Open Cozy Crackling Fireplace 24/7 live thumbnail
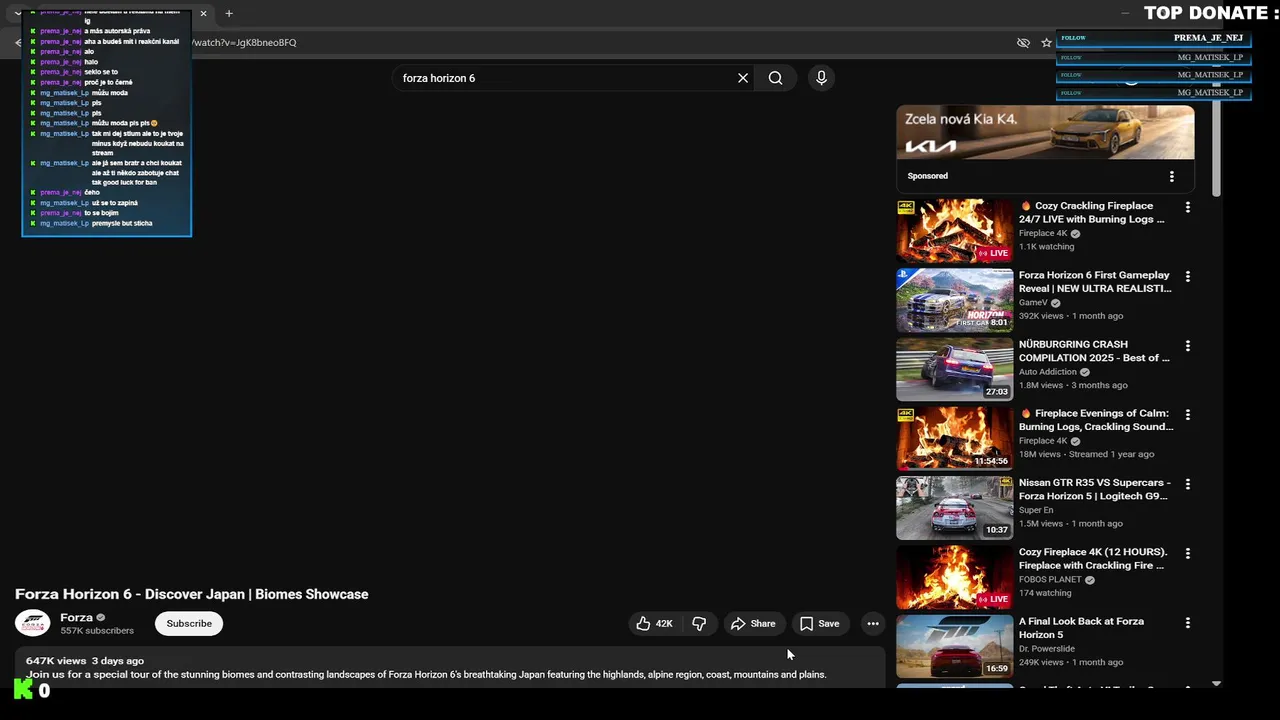1280x720 pixels. coord(955,231)
